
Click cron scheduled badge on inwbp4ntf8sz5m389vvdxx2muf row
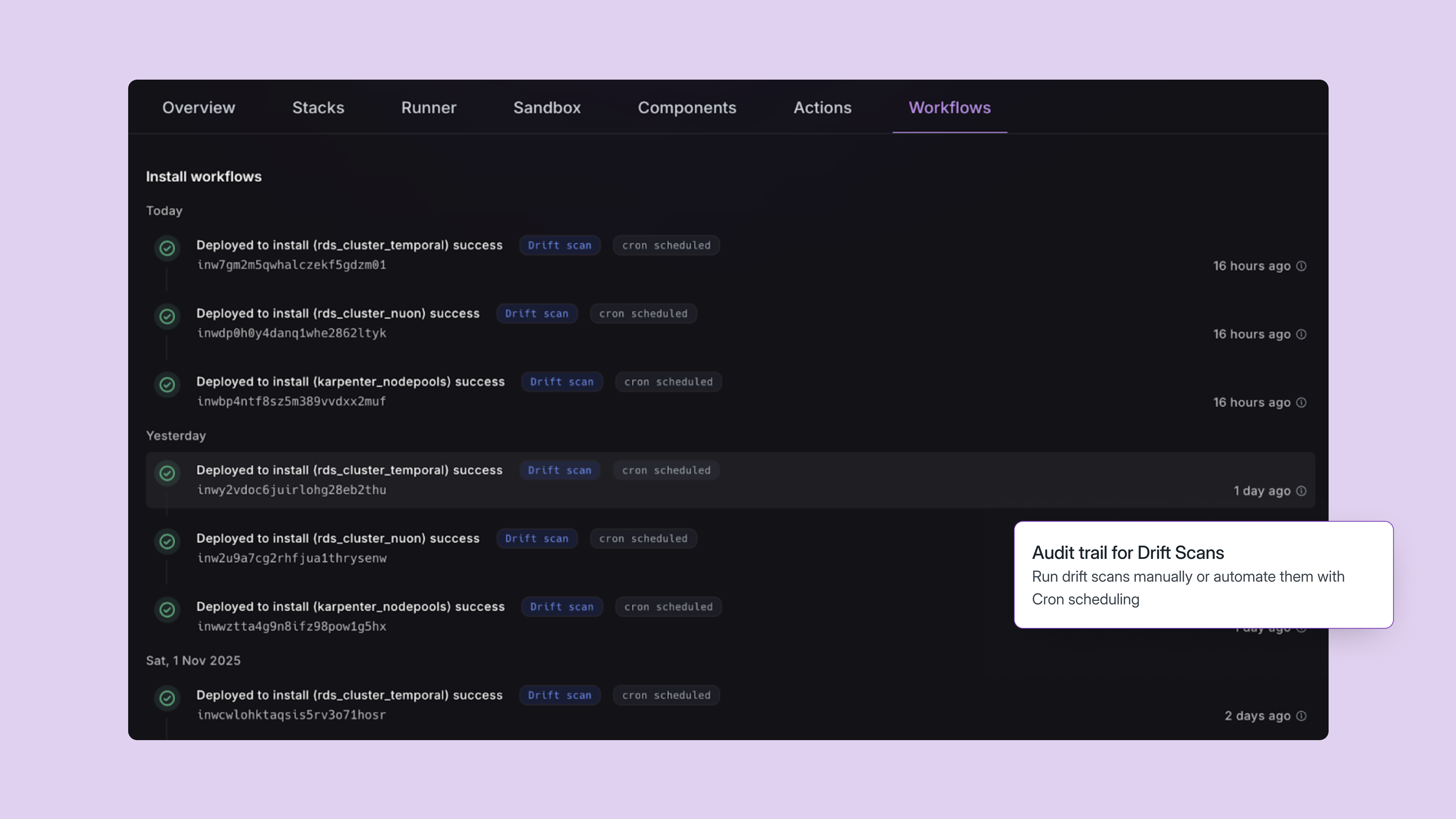tap(668, 382)
